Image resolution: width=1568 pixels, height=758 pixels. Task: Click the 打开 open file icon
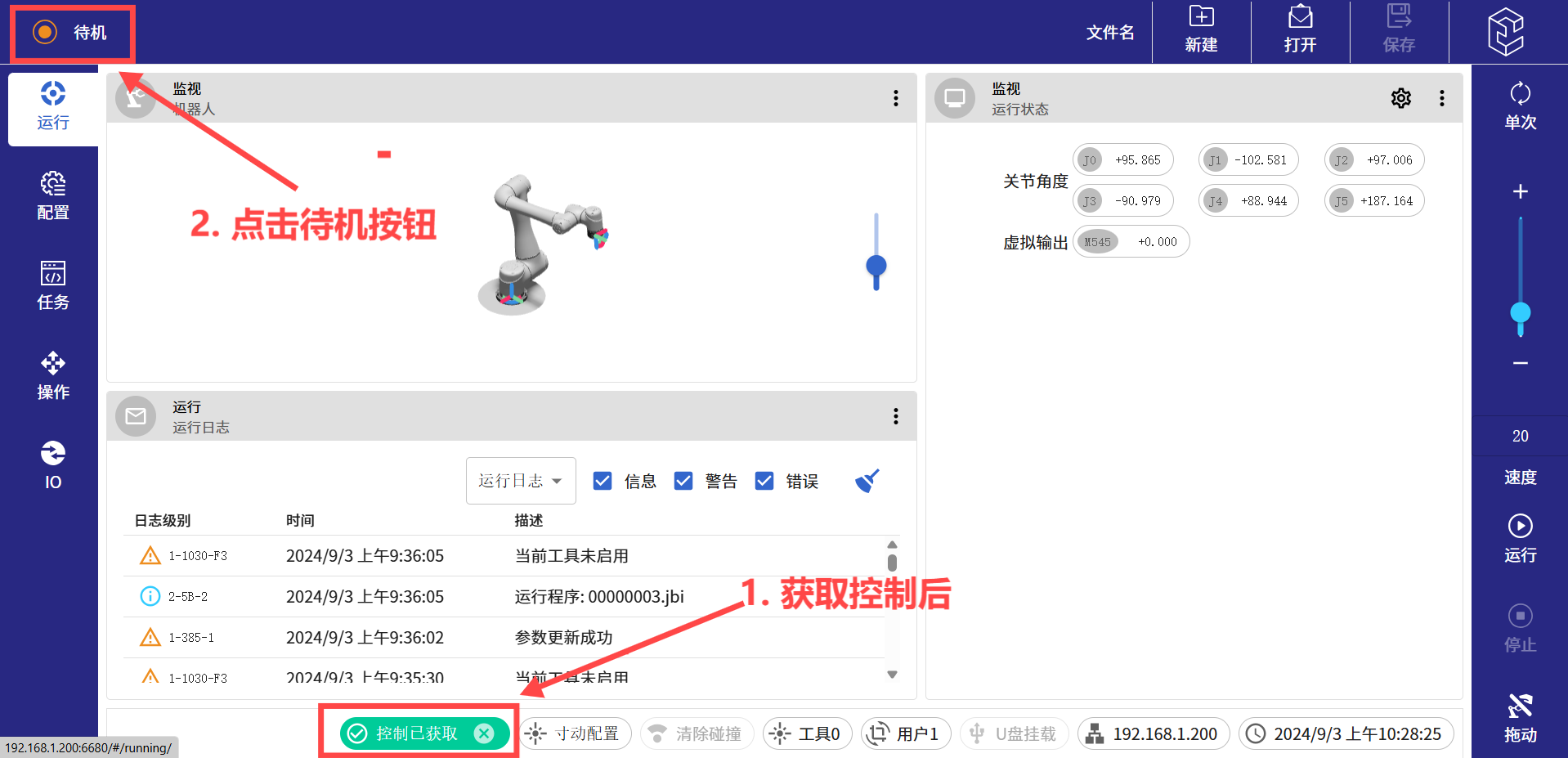click(1300, 30)
